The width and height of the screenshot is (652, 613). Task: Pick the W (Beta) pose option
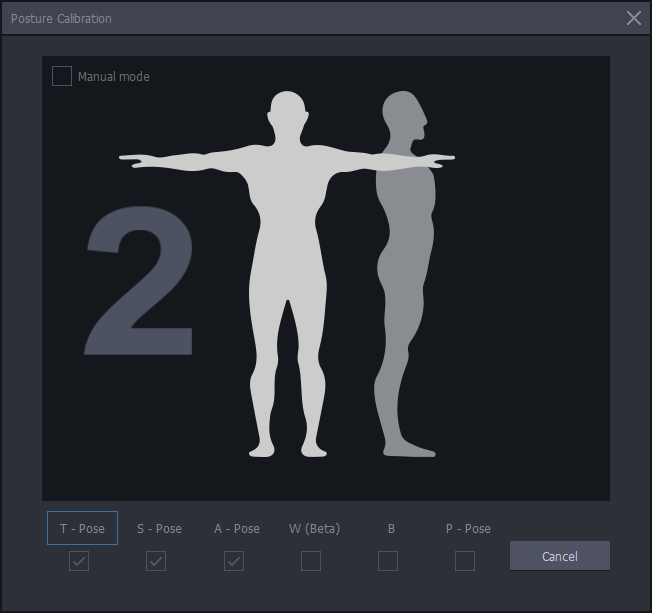click(x=314, y=528)
